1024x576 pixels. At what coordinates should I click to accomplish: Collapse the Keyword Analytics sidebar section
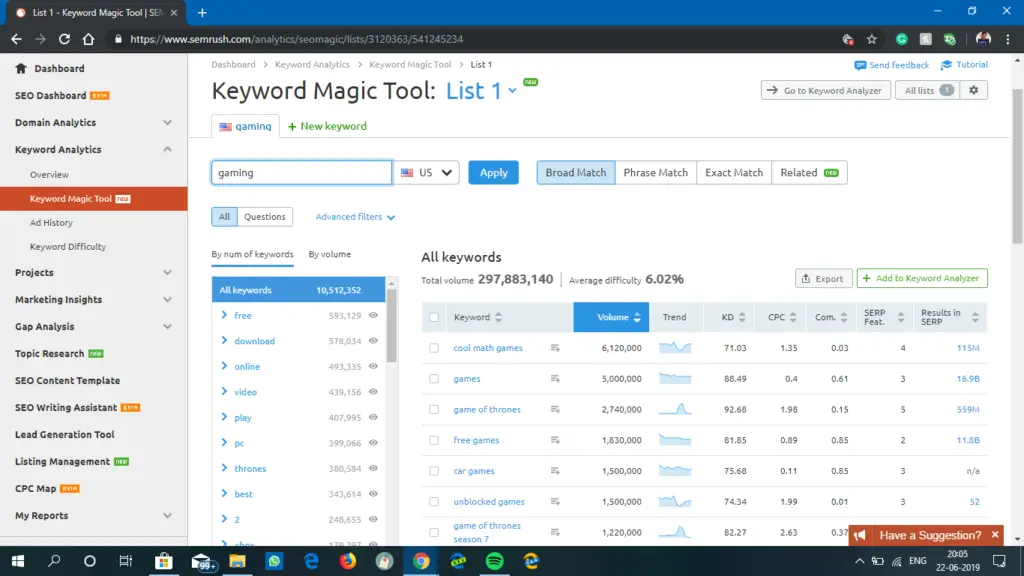tap(167, 150)
